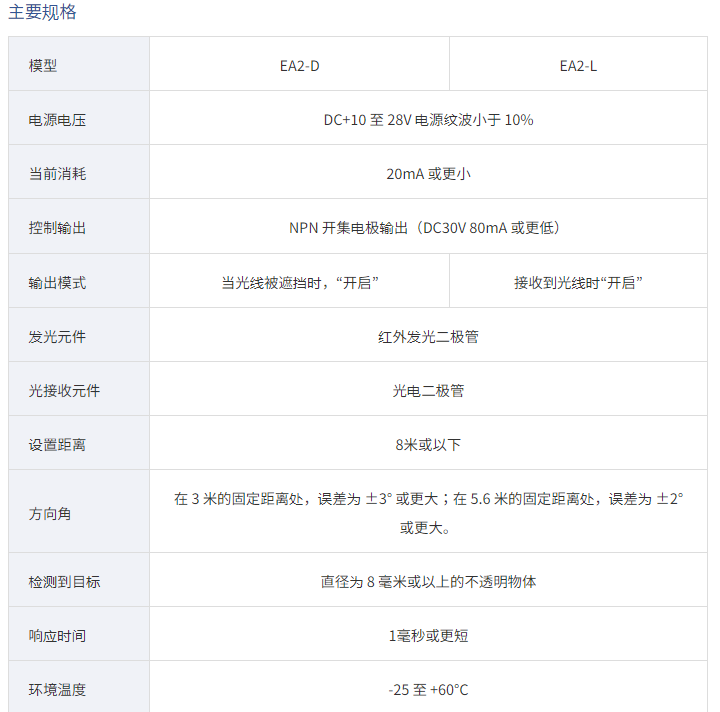Select the -25 至 +60°C temperature value

(x=428, y=690)
